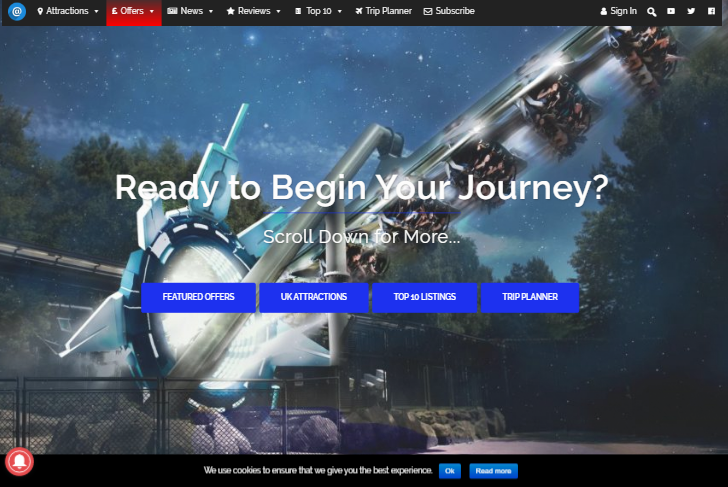Image resolution: width=728 pixels, height=487 pixels.
Task: Open the Twitter profile icon
Action: tap(691, 11)
